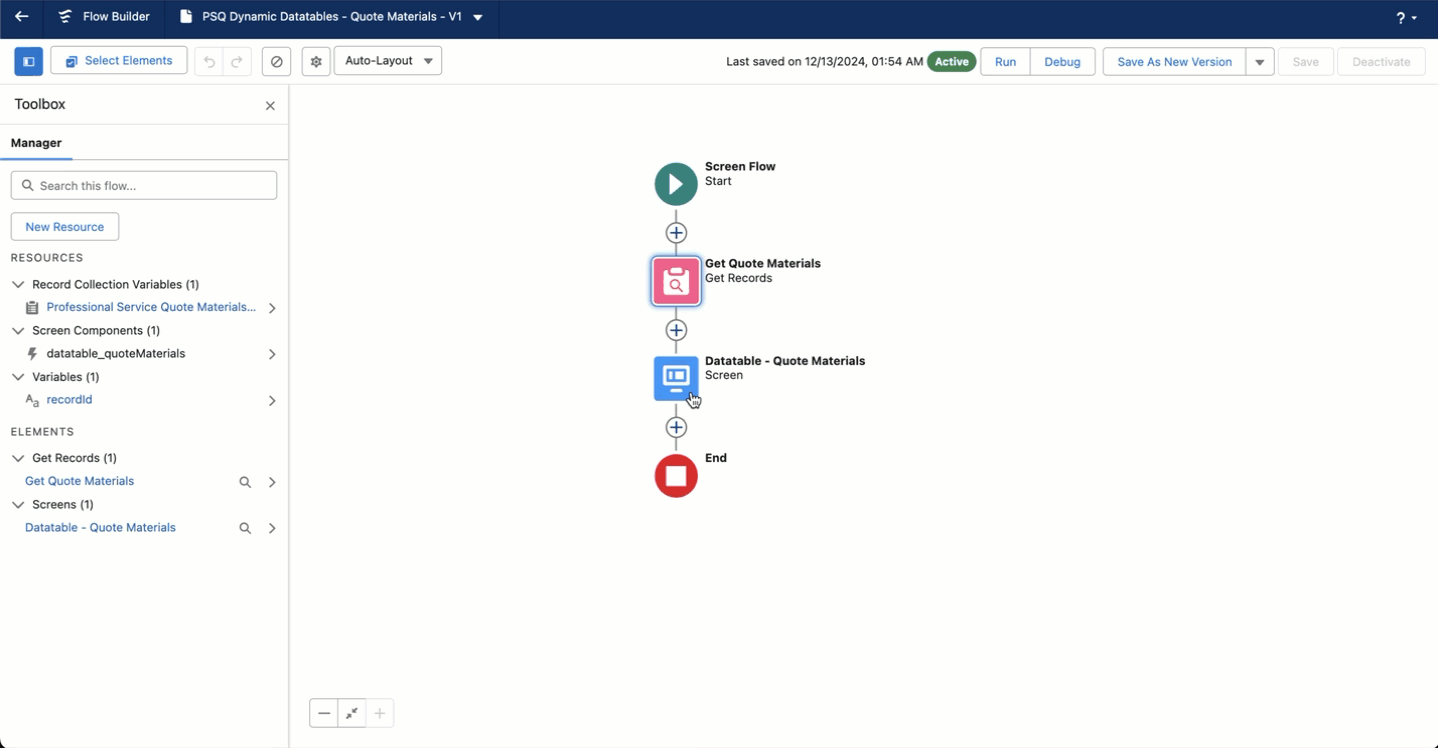The image size is (1438, 748).
Task: Collapse the Screen Components section
Action: 18,331
